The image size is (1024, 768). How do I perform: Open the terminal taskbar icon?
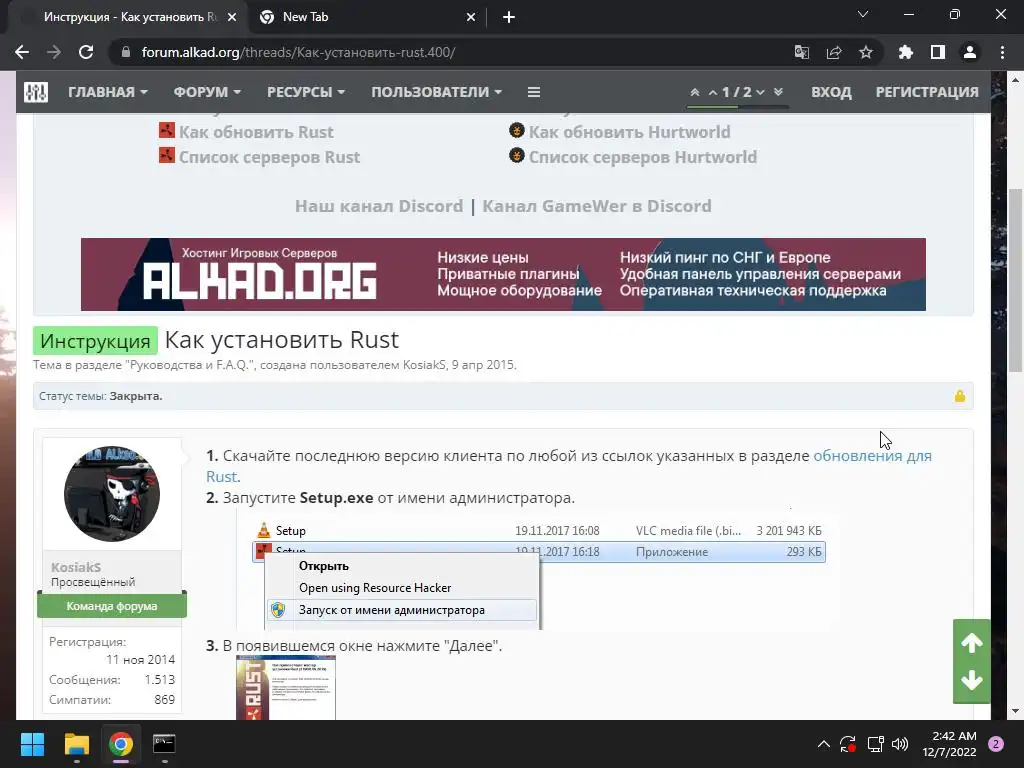164,744
